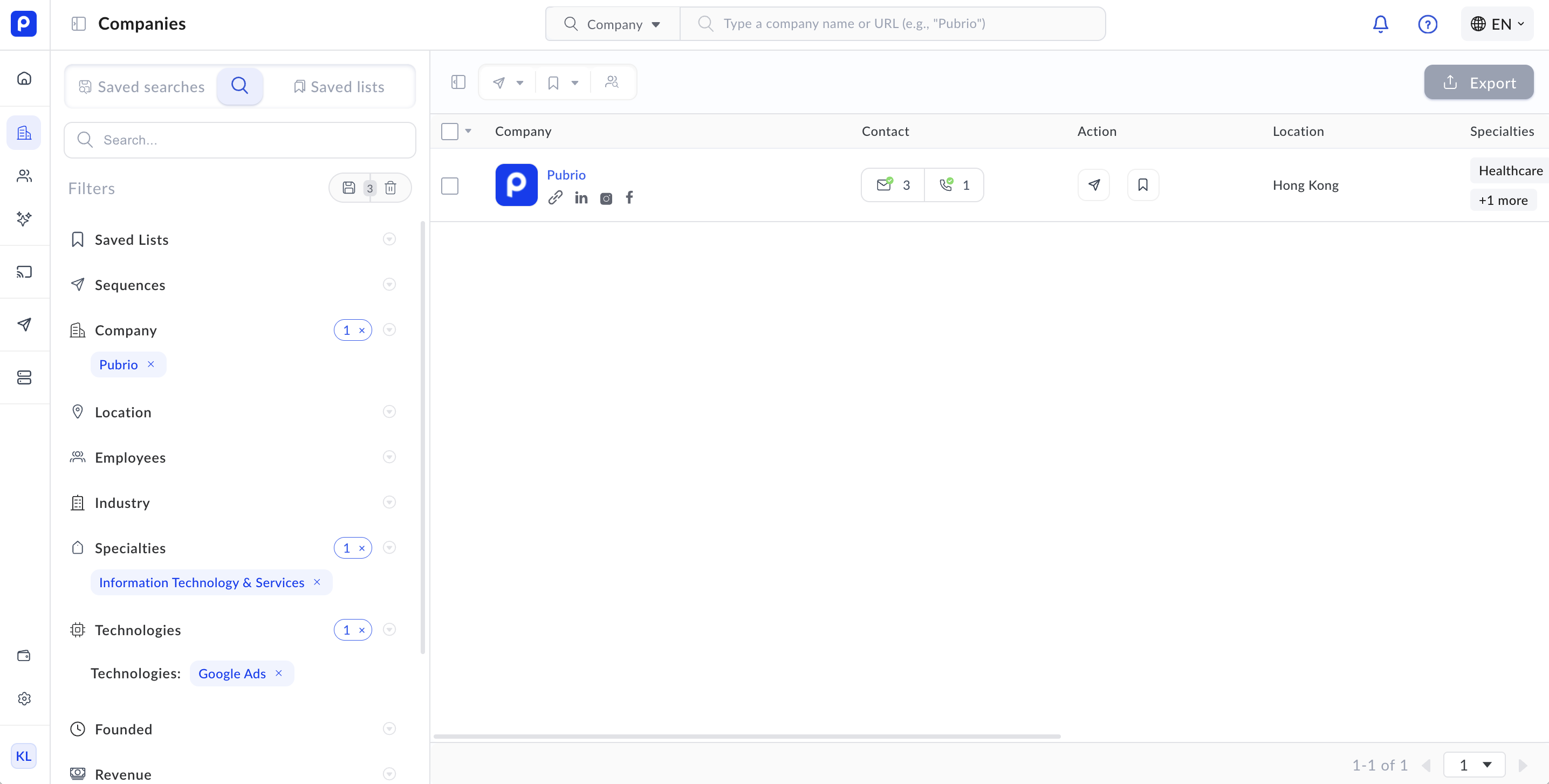Click the Export button
Screen dimensions: 1549x784
[1479, 82]
